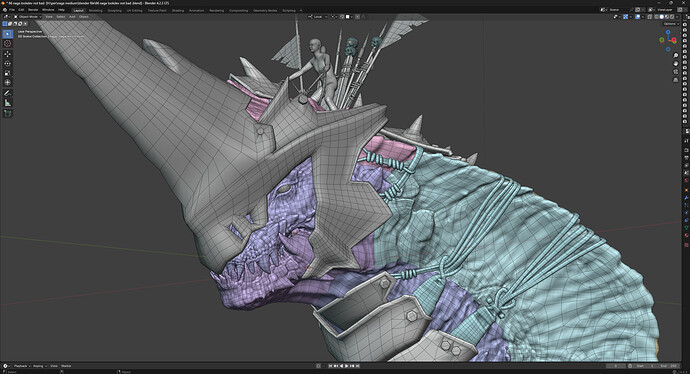This screenshot has height=374, width=690.
Task: Switch to the Shading workspace tab
Action: pos(178,10)
